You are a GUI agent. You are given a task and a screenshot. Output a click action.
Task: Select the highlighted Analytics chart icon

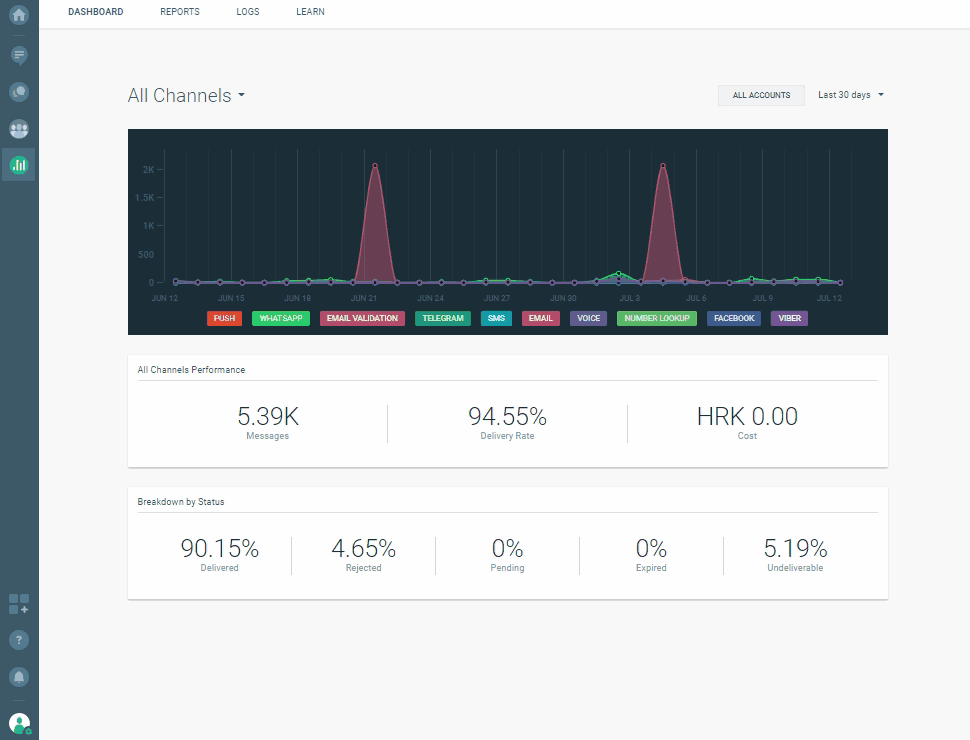(18, 164)
